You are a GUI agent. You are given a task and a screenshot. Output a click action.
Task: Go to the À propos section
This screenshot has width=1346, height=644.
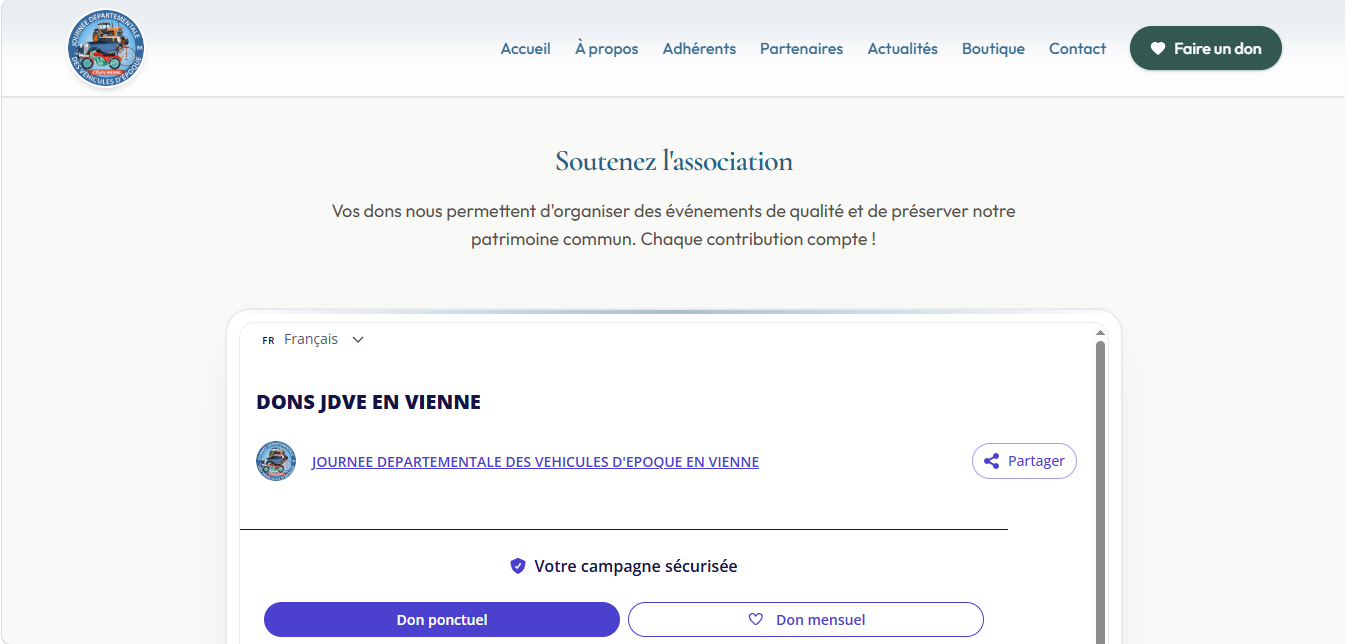point(606,49)
